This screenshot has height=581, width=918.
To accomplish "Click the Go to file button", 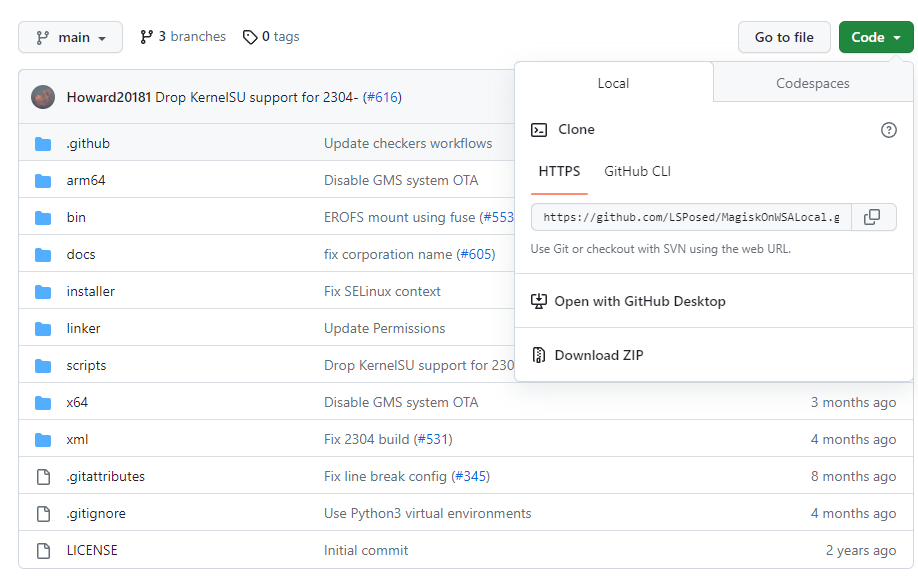I will [x=784, y=37].
